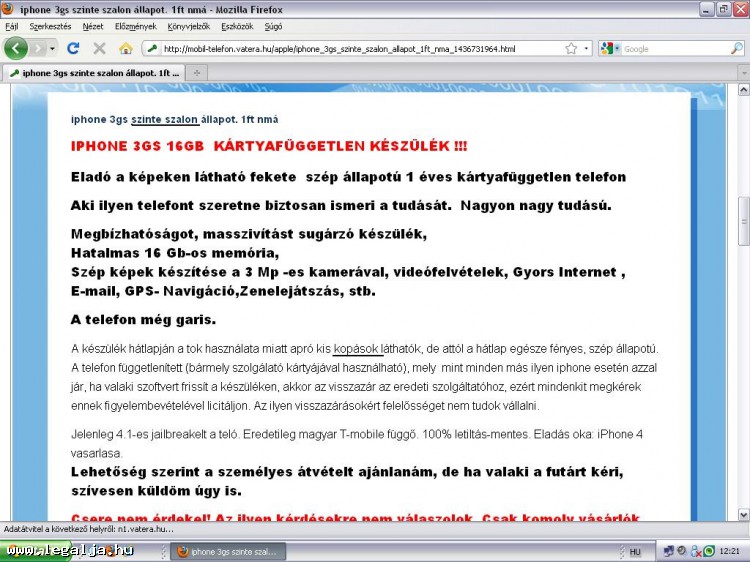This screenshot has width=750, height=562.
Task: Open the Eszközök menu
Action: click(237, 26)
